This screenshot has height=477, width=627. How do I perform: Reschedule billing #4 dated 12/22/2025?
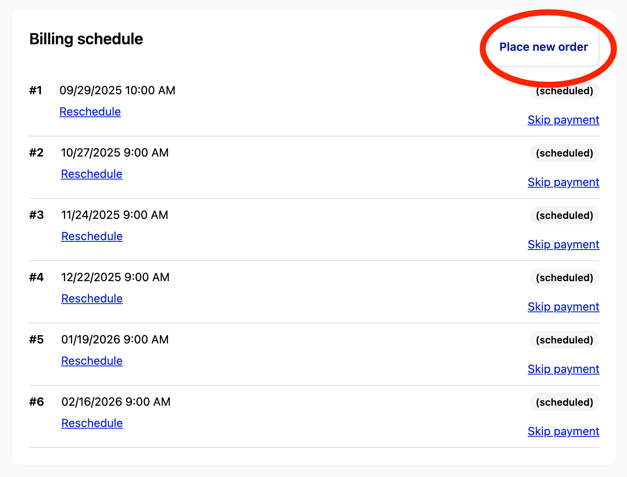pos(91,298)
